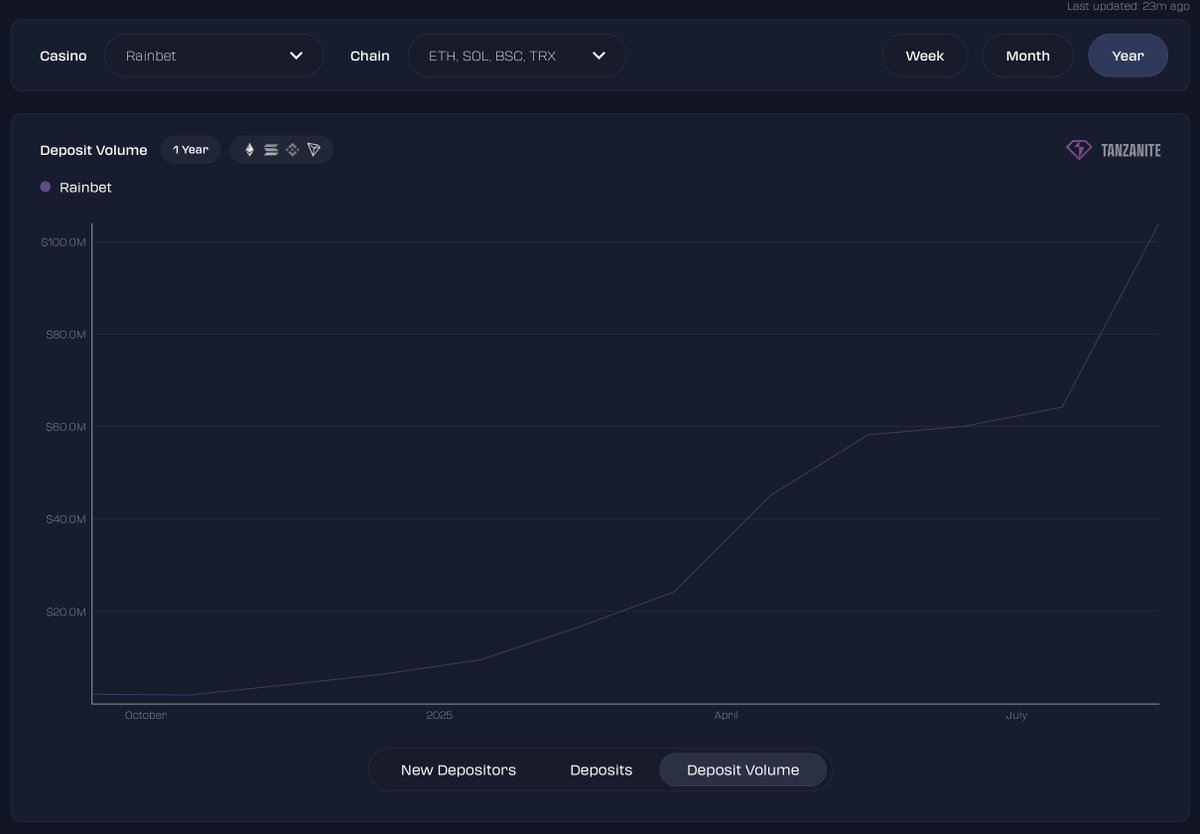
Task: Click the Chain dropdown chevron icon
Action: point(599,56)
